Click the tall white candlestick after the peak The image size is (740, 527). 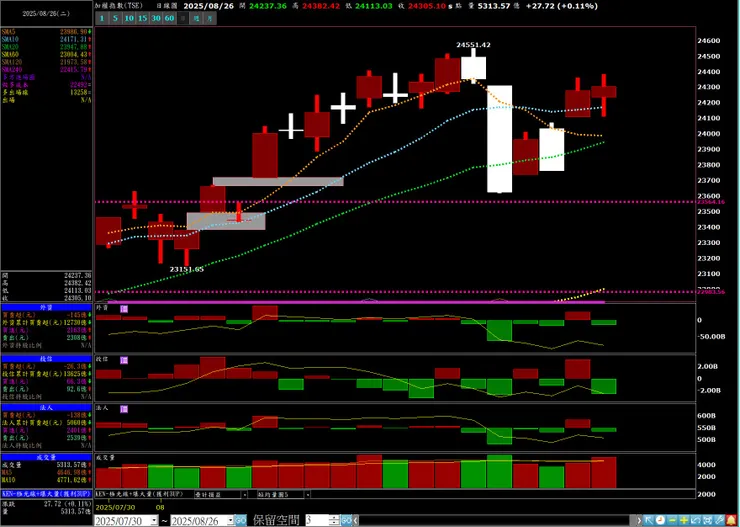tap(499, 139)
